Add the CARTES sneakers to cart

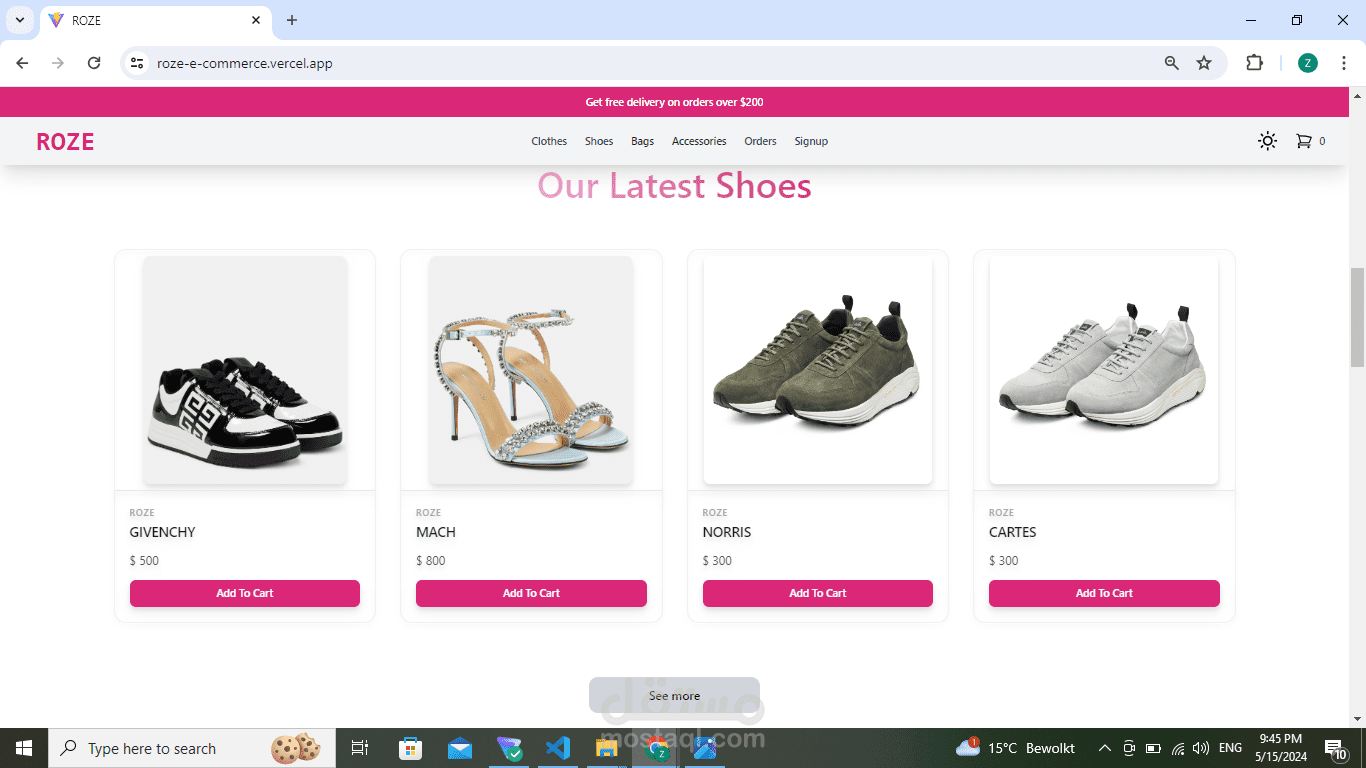(1104, 593)
